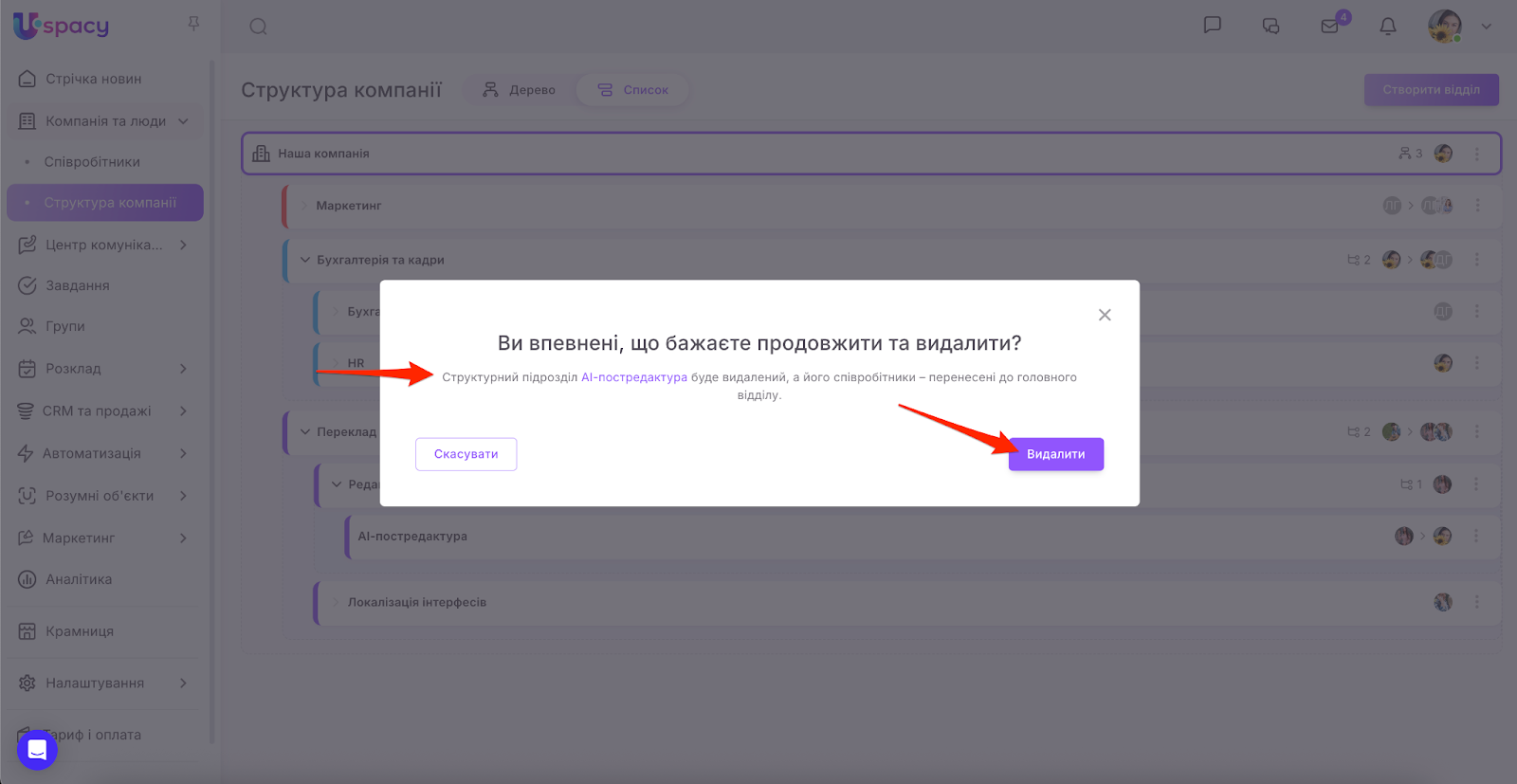Open the support chat widget
The width and height of the screenshot is (1517, 784).
coord(37,750)
